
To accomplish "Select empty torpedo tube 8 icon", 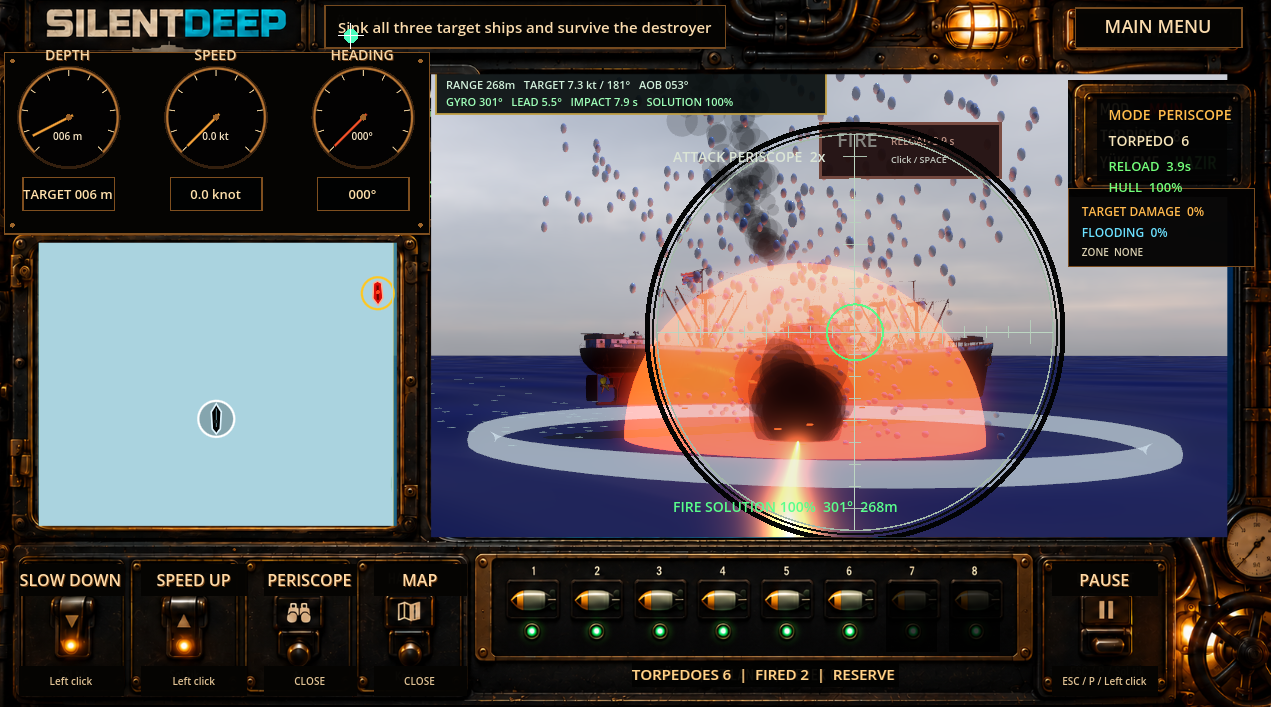I will point(976,600).
